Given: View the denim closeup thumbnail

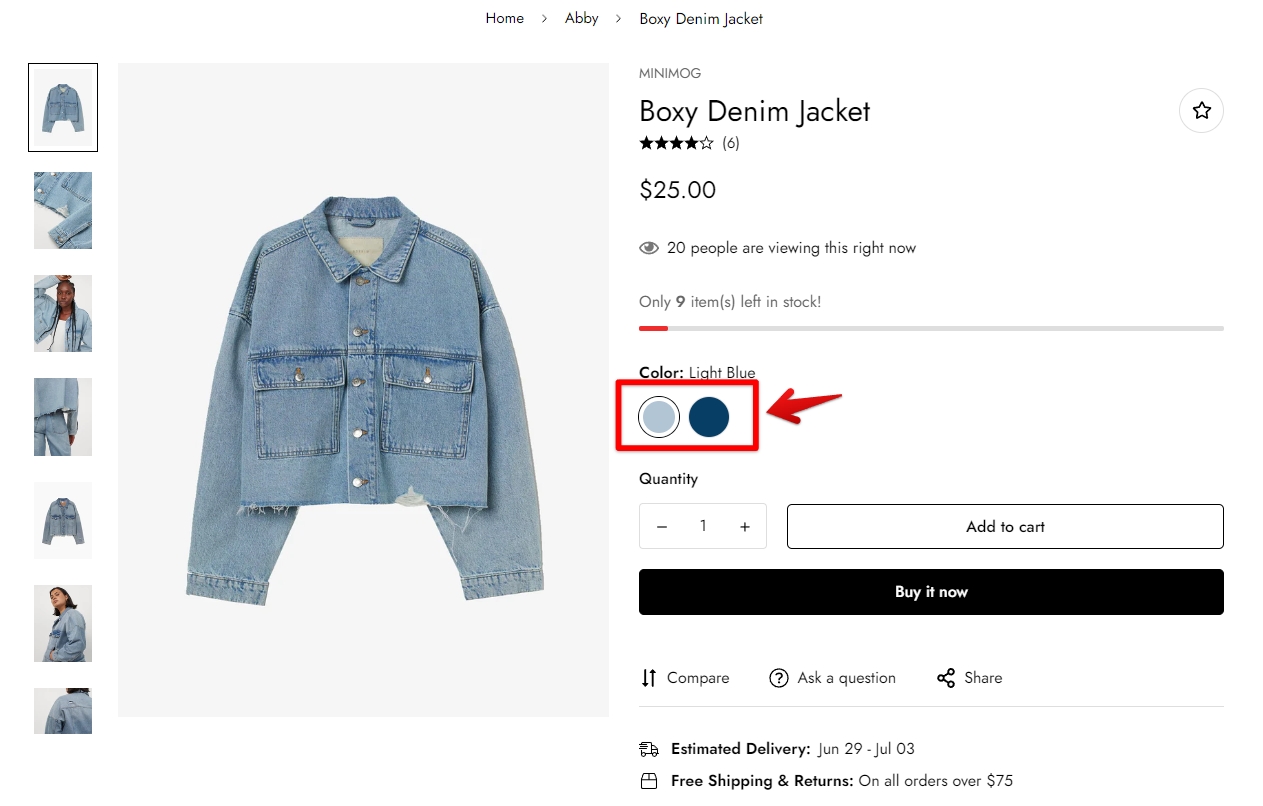Looking at the screenshot, I should [63, 210].
